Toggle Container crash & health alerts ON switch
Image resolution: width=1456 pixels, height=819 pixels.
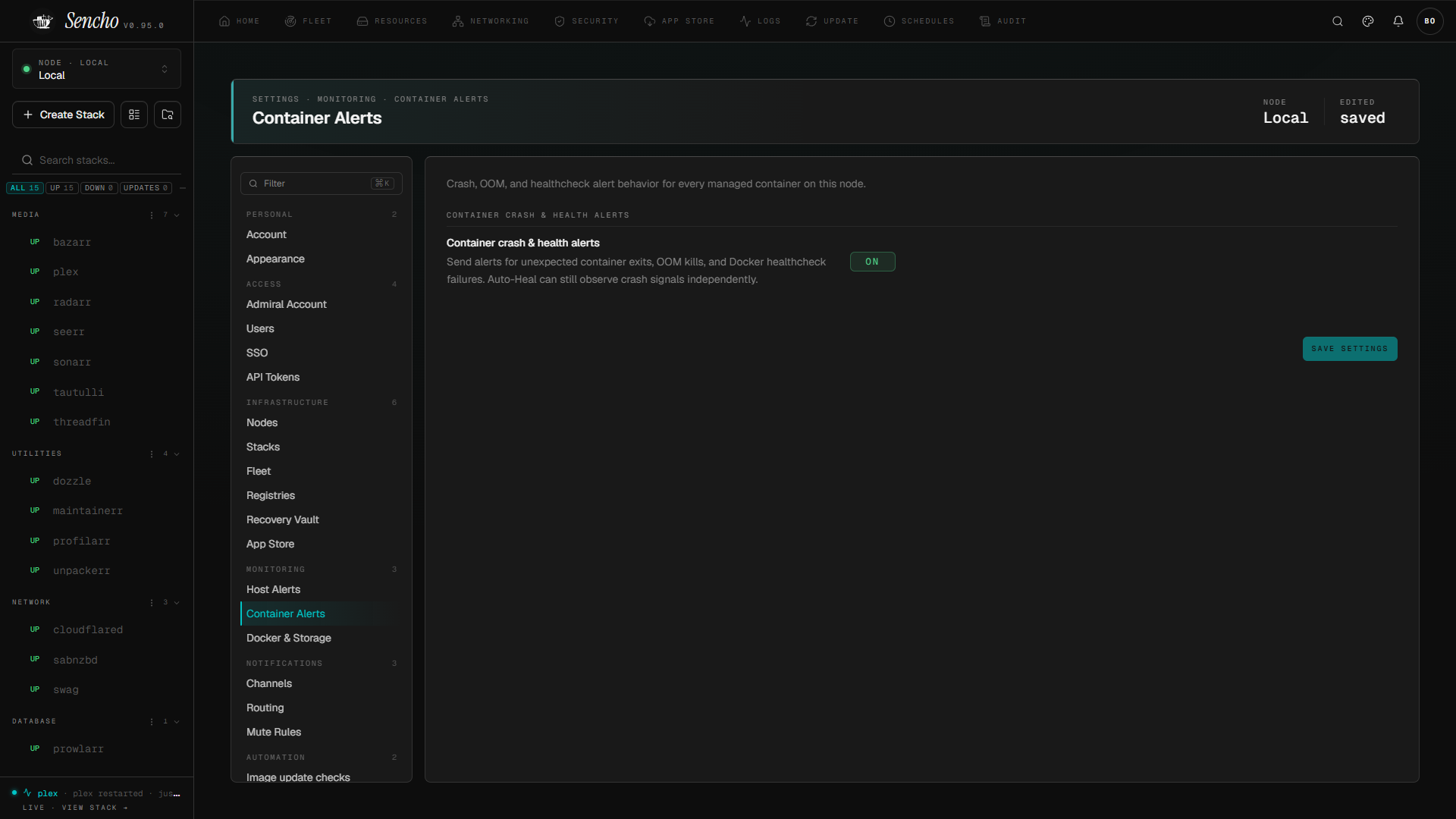point(872,262)
